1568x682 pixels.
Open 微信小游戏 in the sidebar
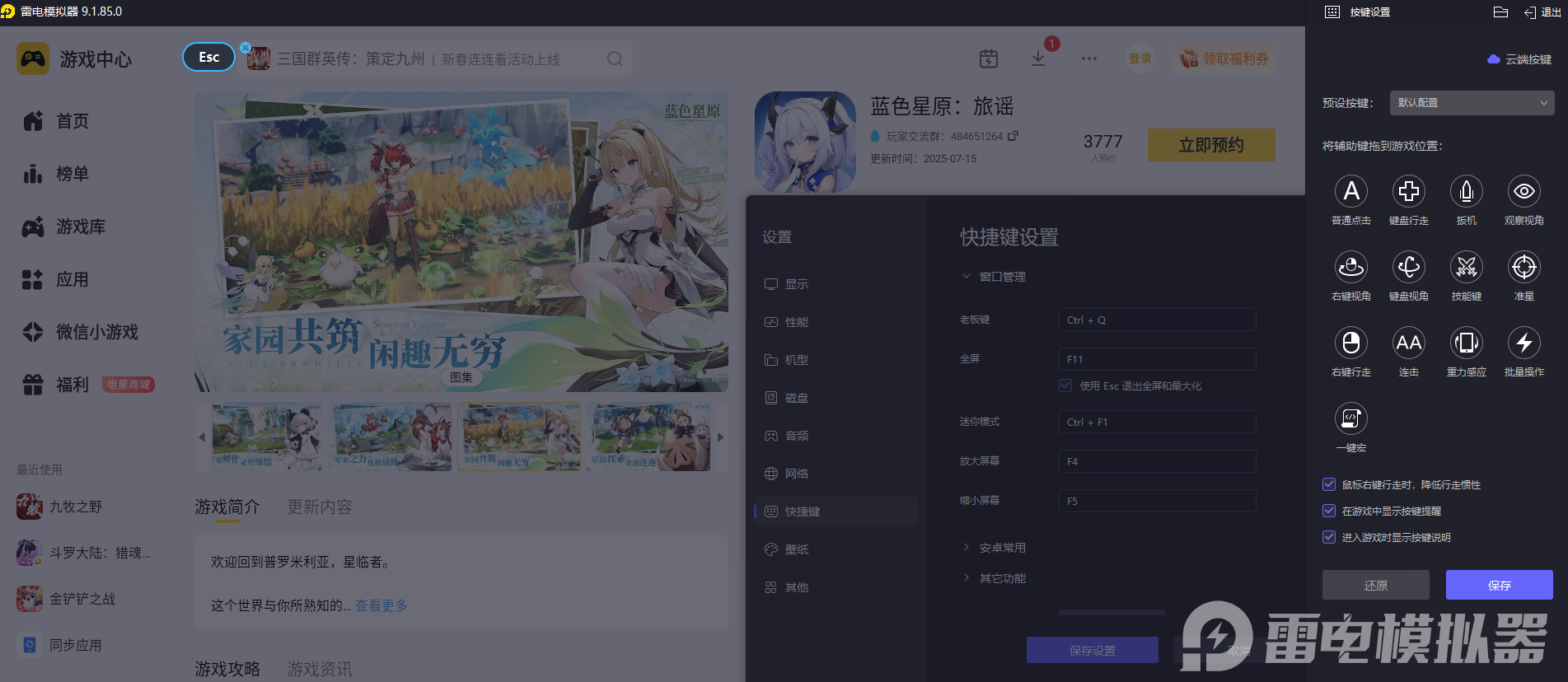tap(81, 332)
